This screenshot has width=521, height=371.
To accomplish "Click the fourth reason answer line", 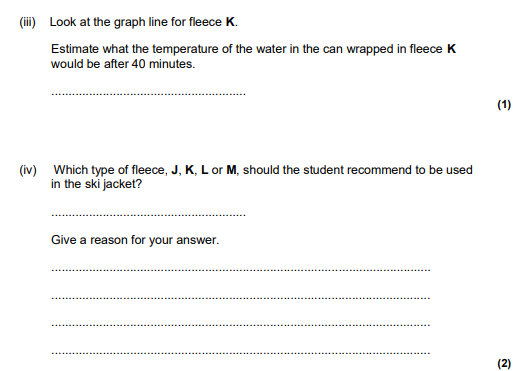I will (241, 353).
